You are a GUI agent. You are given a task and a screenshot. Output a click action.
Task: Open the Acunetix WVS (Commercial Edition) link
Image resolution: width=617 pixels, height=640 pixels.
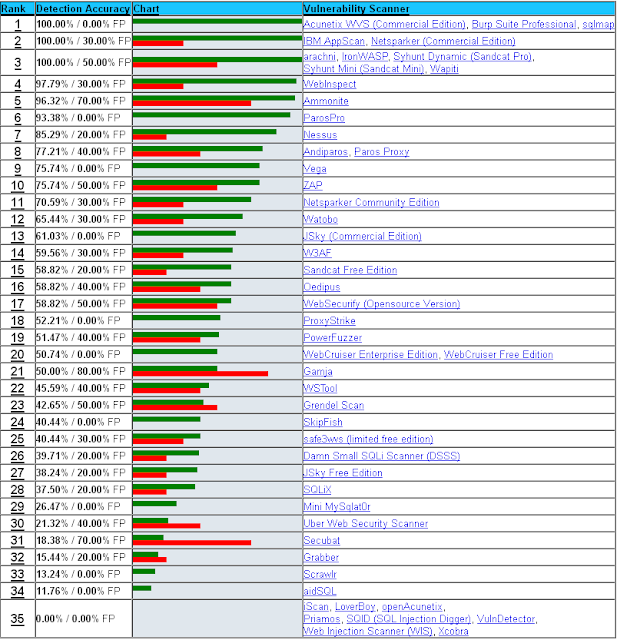tap(384, 24)
